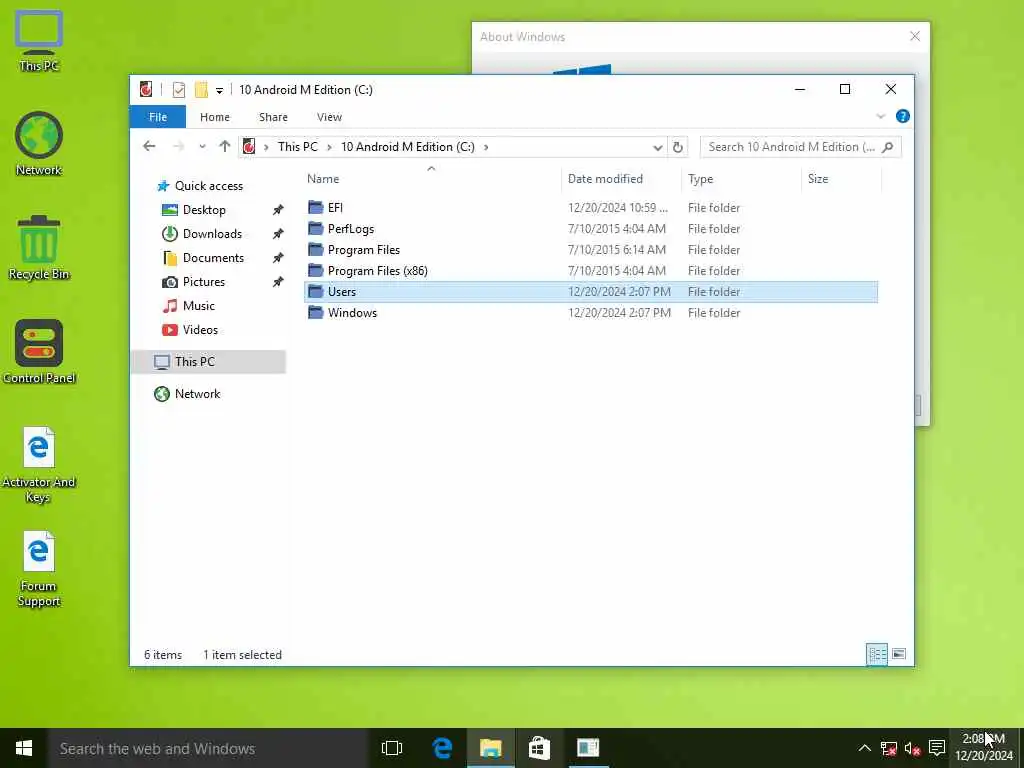Open the Forum Support shortcut
The height and width of the screenshot is (768, 1024).
pos(39,569)
